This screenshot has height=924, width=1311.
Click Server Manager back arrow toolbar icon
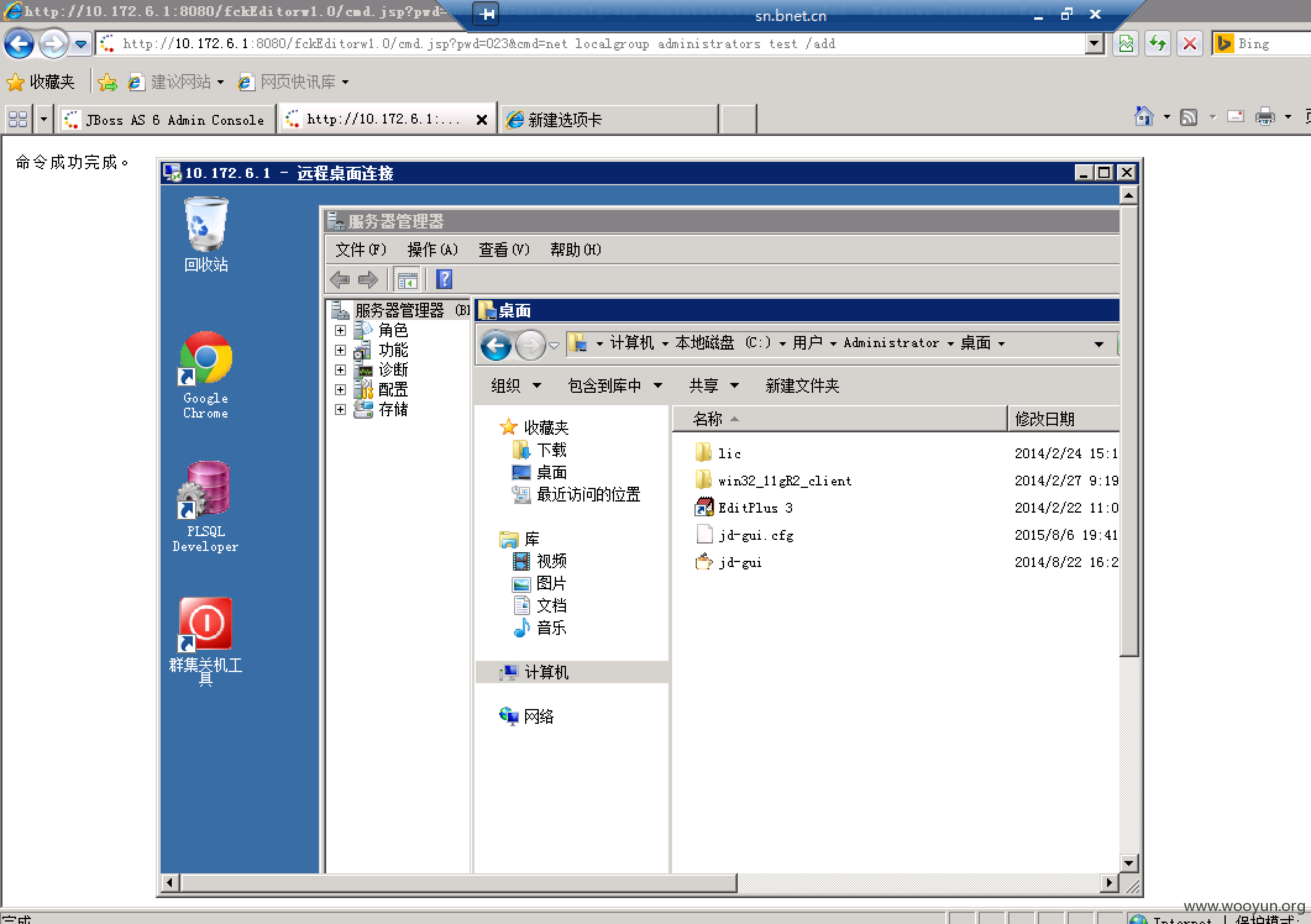[x=340, y=280]
